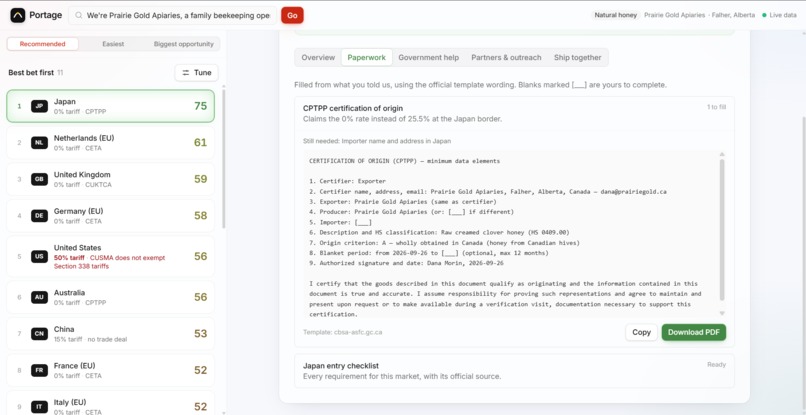Screen dimensions: 806x415
Task: Select the United States market card
Action: [x=111, y=257]
